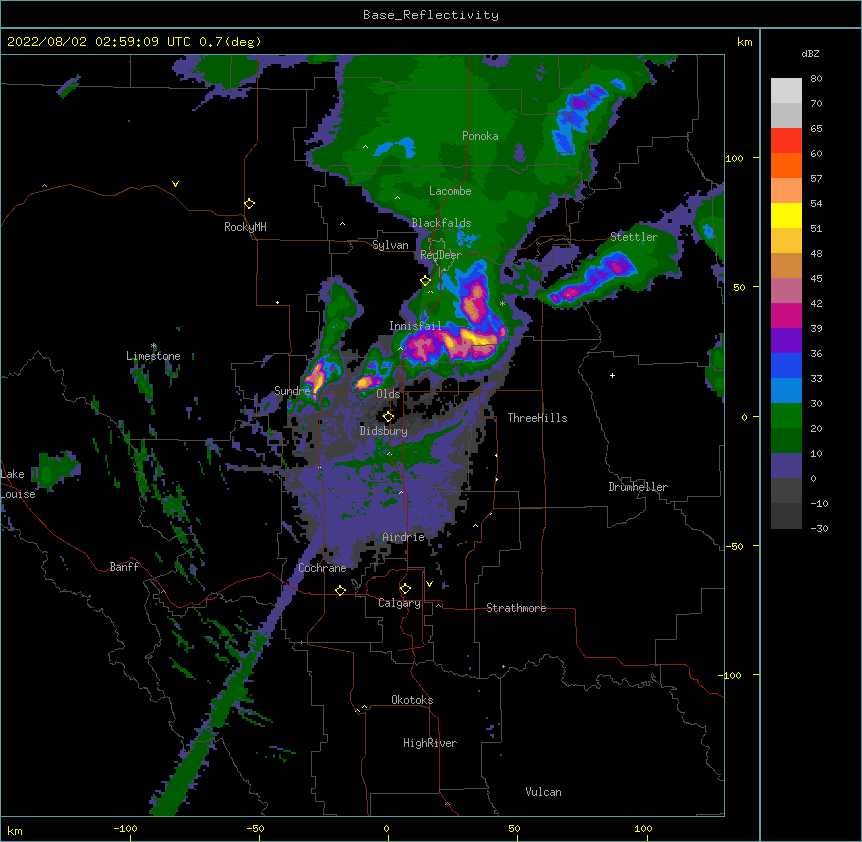Select the light gray 70-80 dBZ swatch
862x842 pixels.
[786, 91]
